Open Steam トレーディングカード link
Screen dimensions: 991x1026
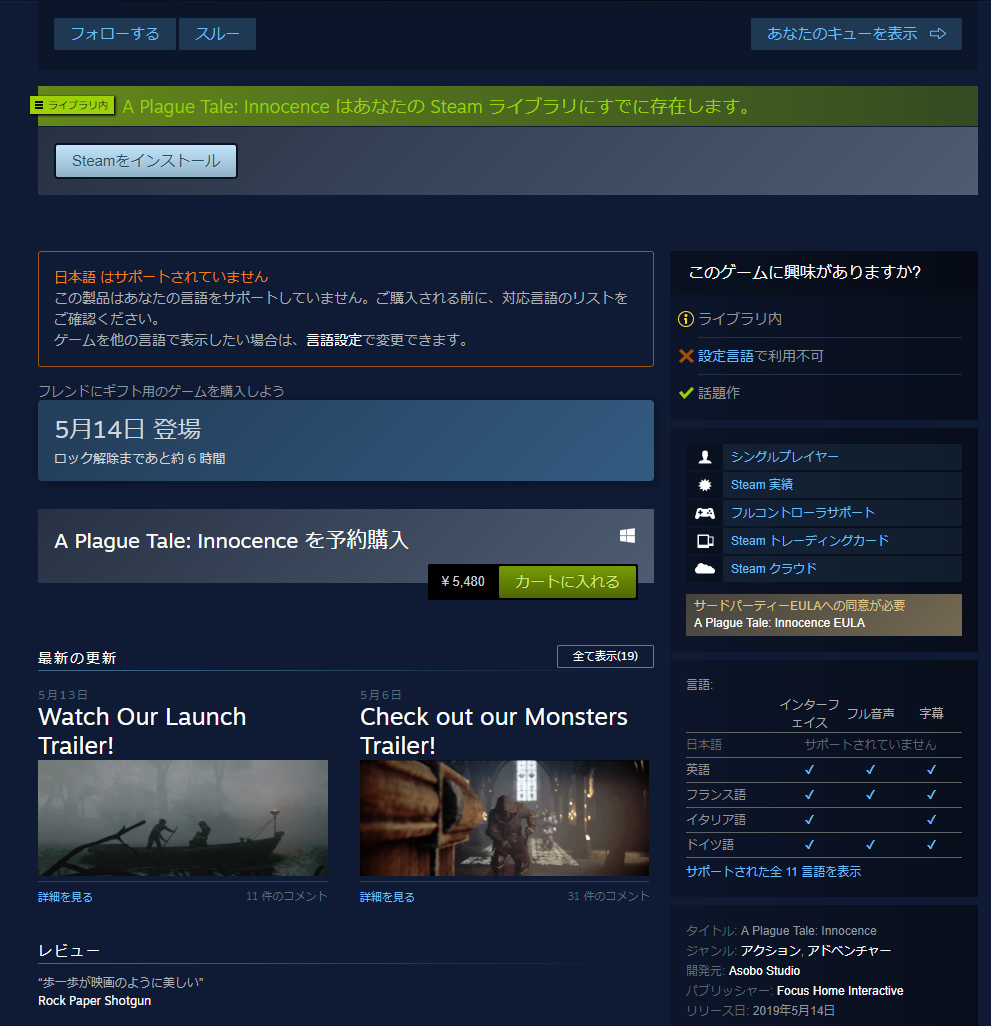pos(810,541)
